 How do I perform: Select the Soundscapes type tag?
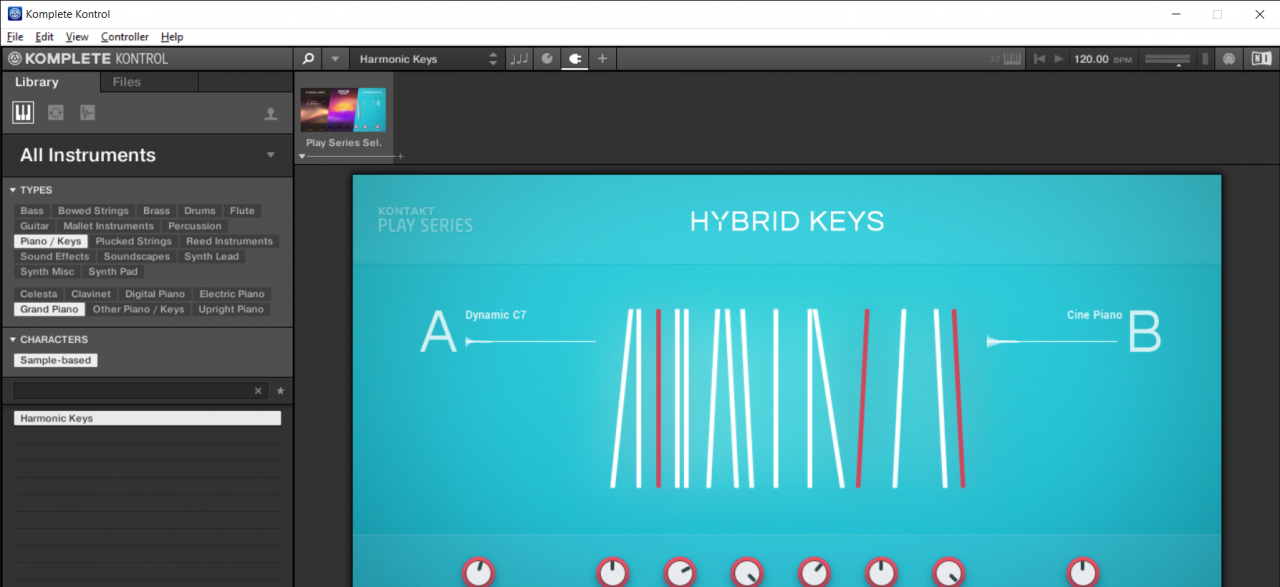pyautogui.click(x=137, y=256)
